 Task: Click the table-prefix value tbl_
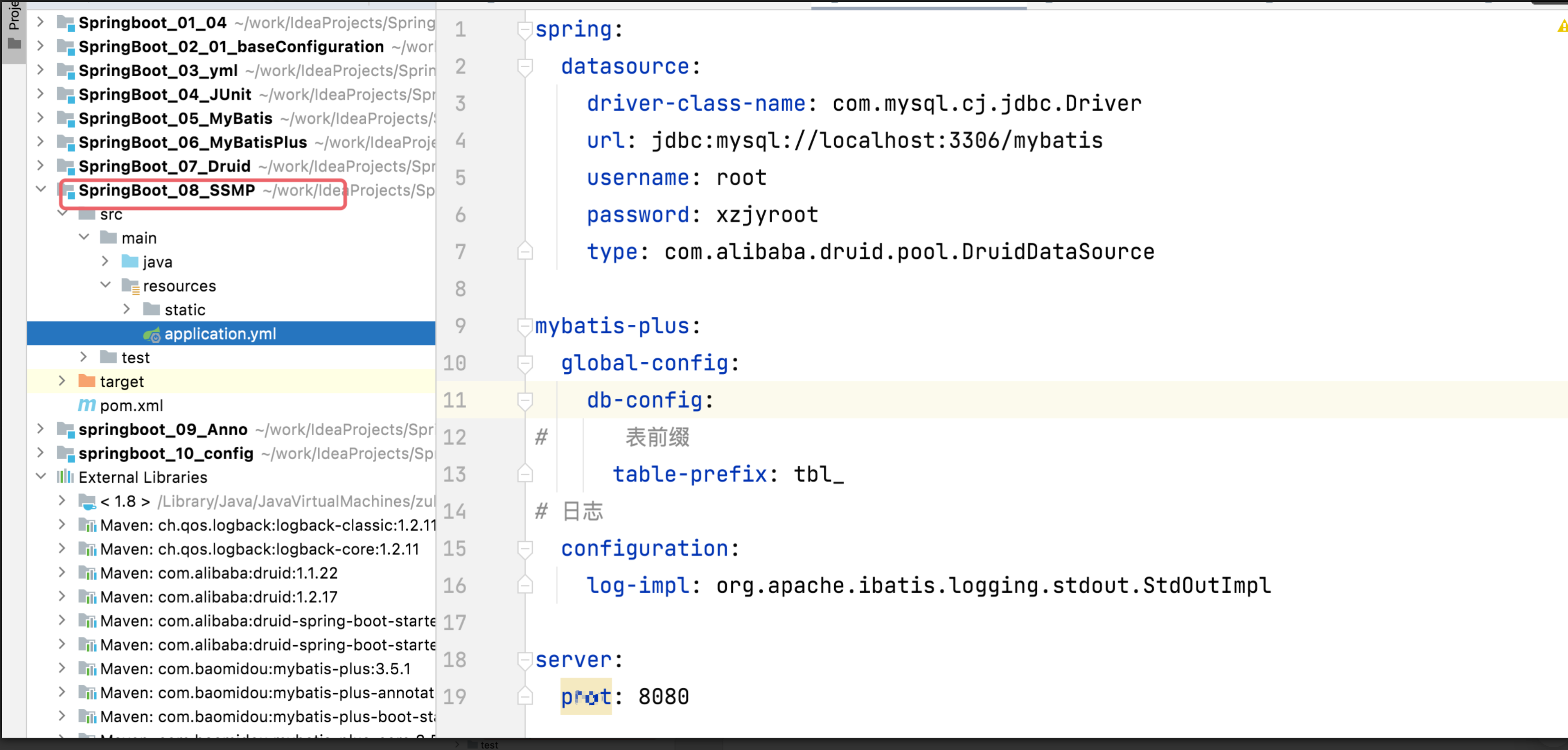(819, 474)
